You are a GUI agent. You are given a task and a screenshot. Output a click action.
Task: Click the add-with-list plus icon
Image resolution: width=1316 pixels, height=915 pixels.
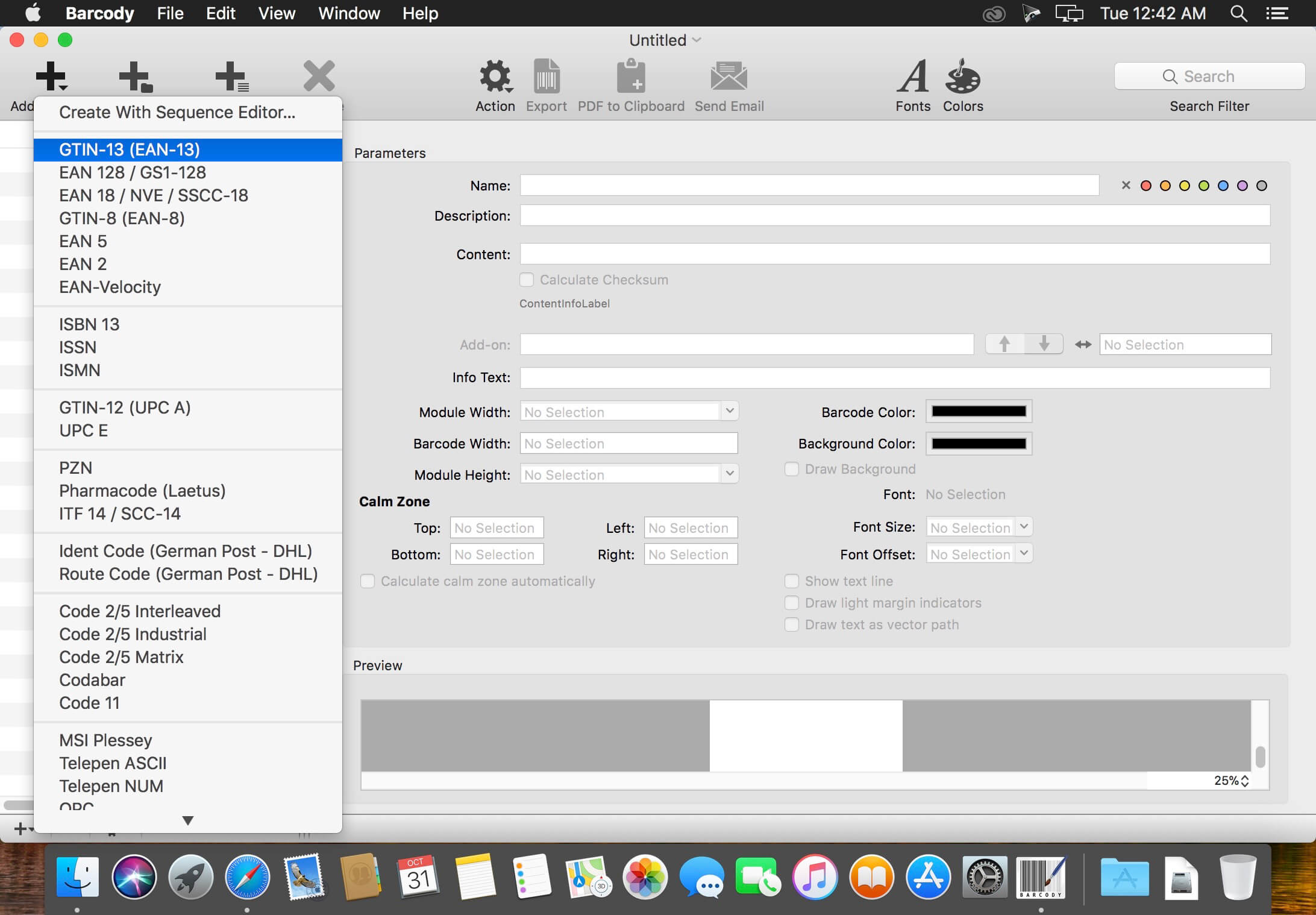tap(232, 77)
